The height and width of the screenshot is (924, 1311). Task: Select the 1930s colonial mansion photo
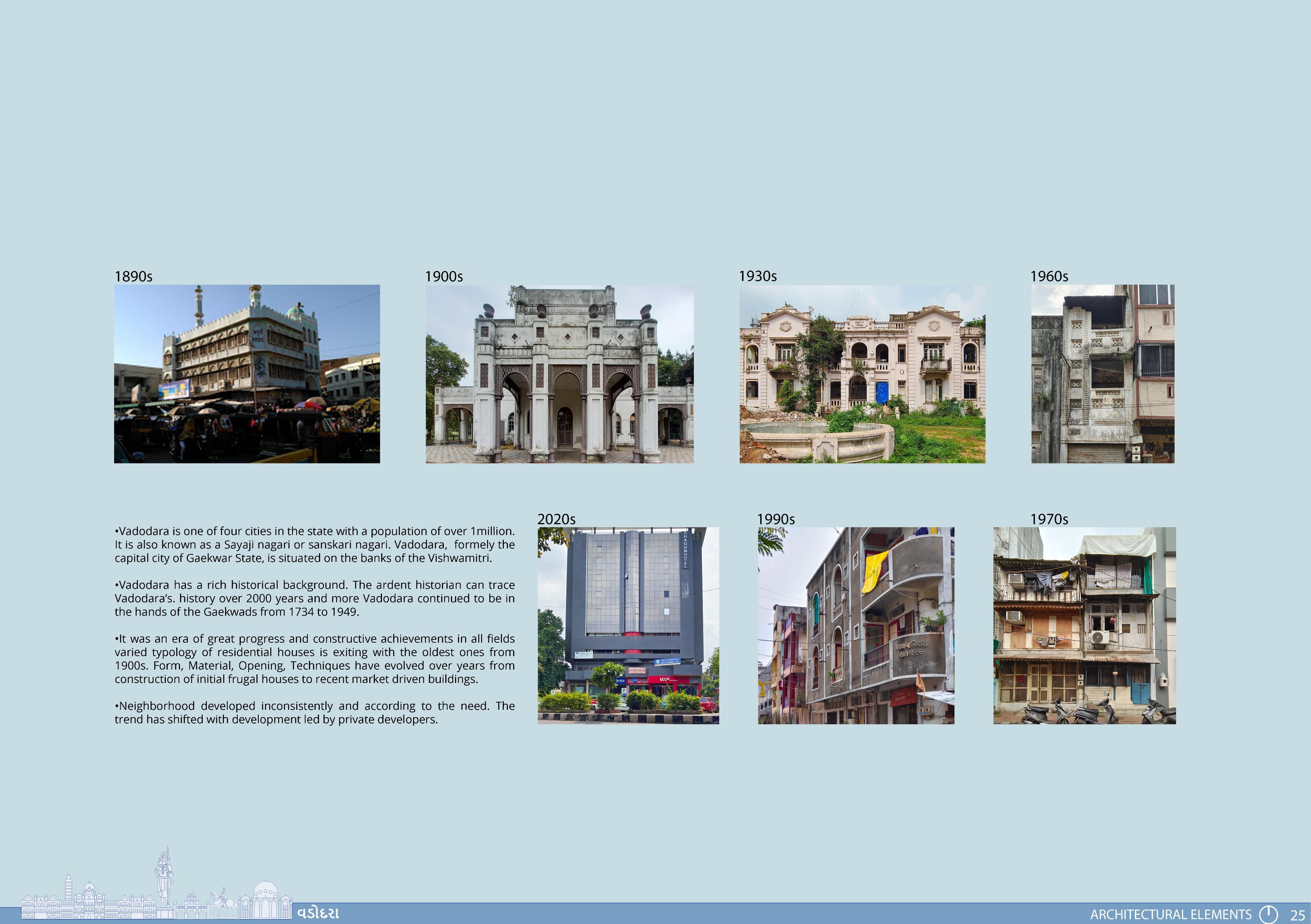point(862,374)
